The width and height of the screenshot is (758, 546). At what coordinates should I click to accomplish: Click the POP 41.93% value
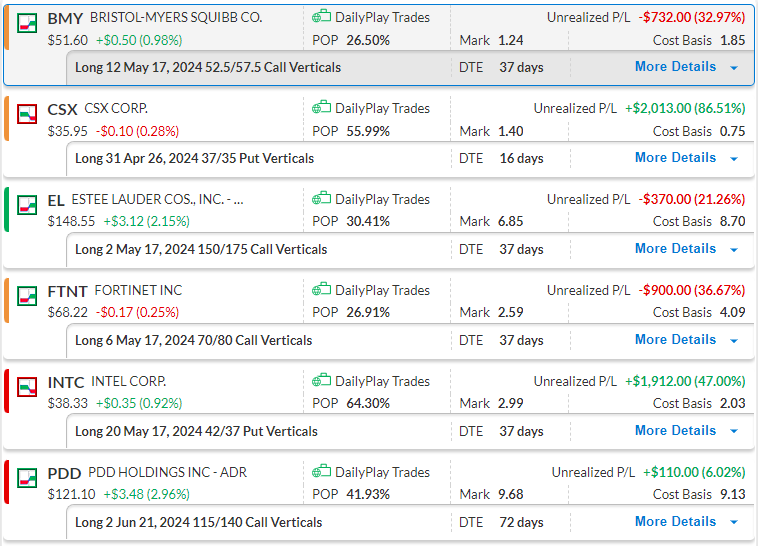click(368, 494)
